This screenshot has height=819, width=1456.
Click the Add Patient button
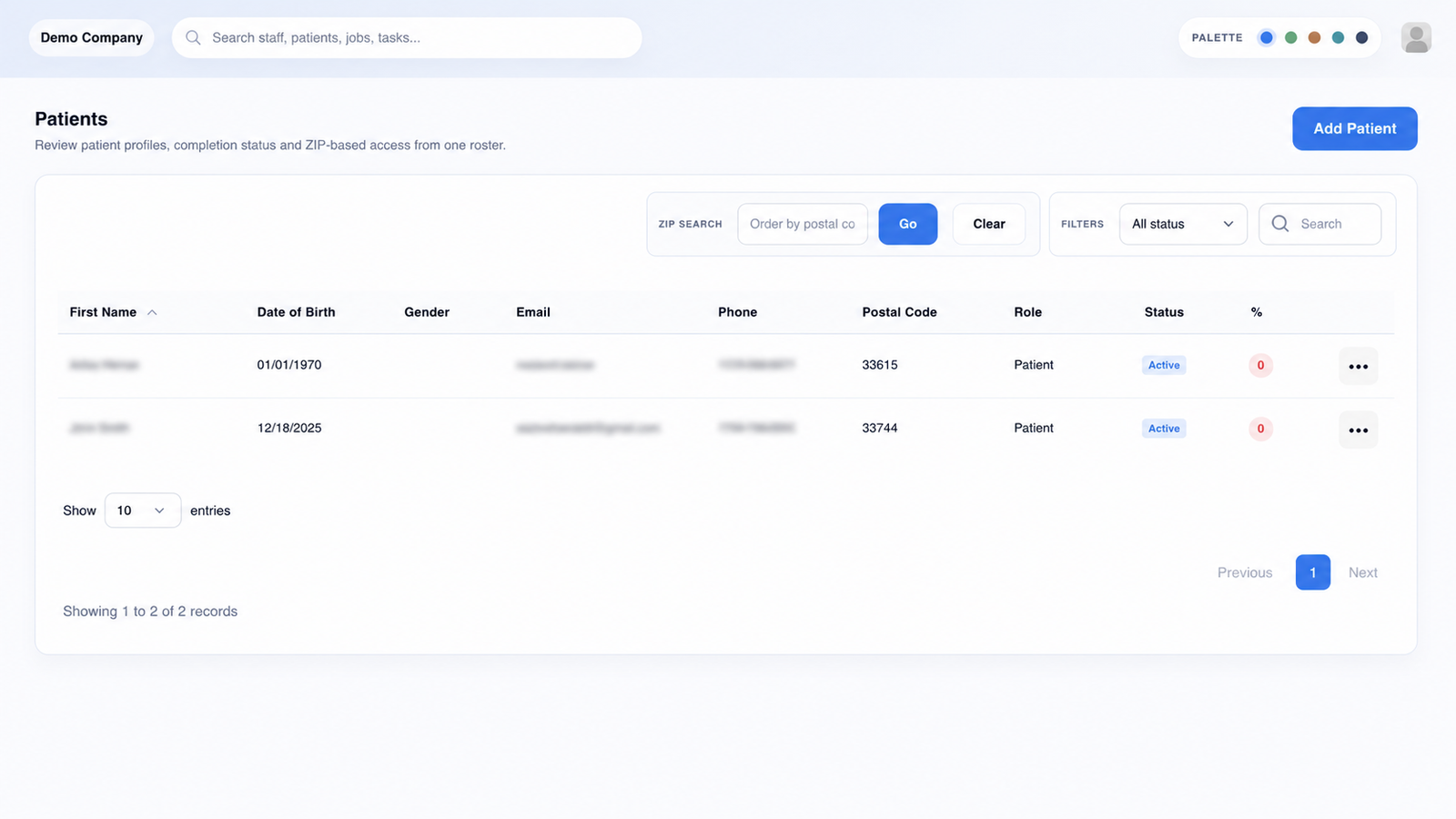coord(1354,128)
